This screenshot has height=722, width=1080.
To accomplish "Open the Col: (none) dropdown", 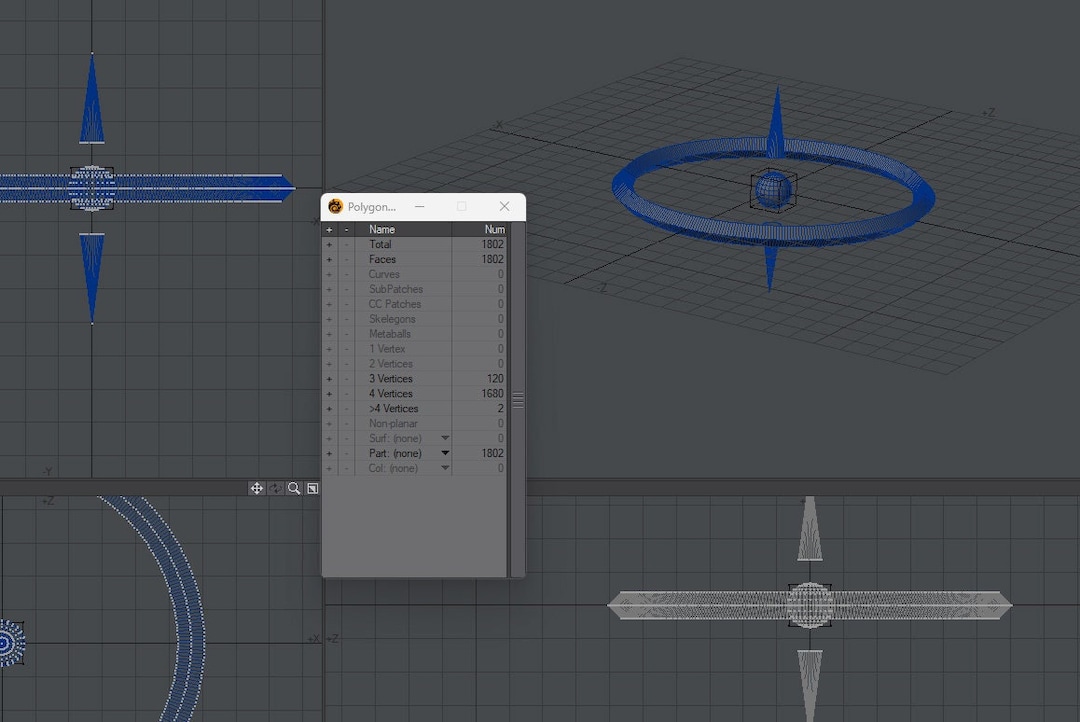I will coord(443,468).
